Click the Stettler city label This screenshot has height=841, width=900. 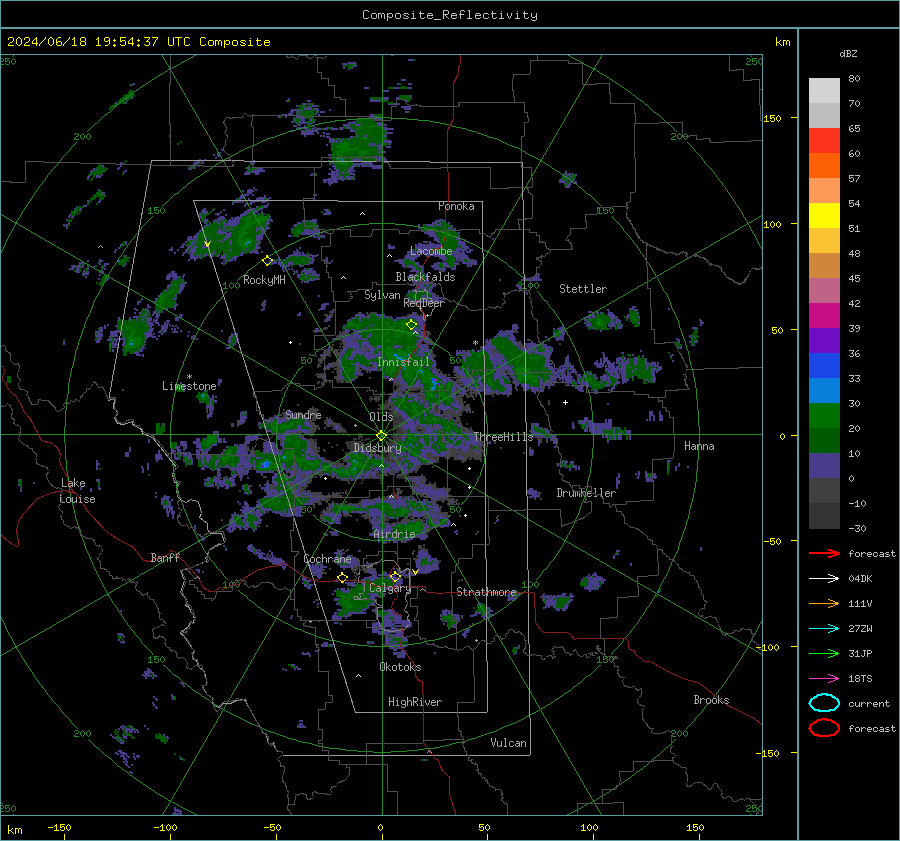pyautogui.click(x=583, y=289)
